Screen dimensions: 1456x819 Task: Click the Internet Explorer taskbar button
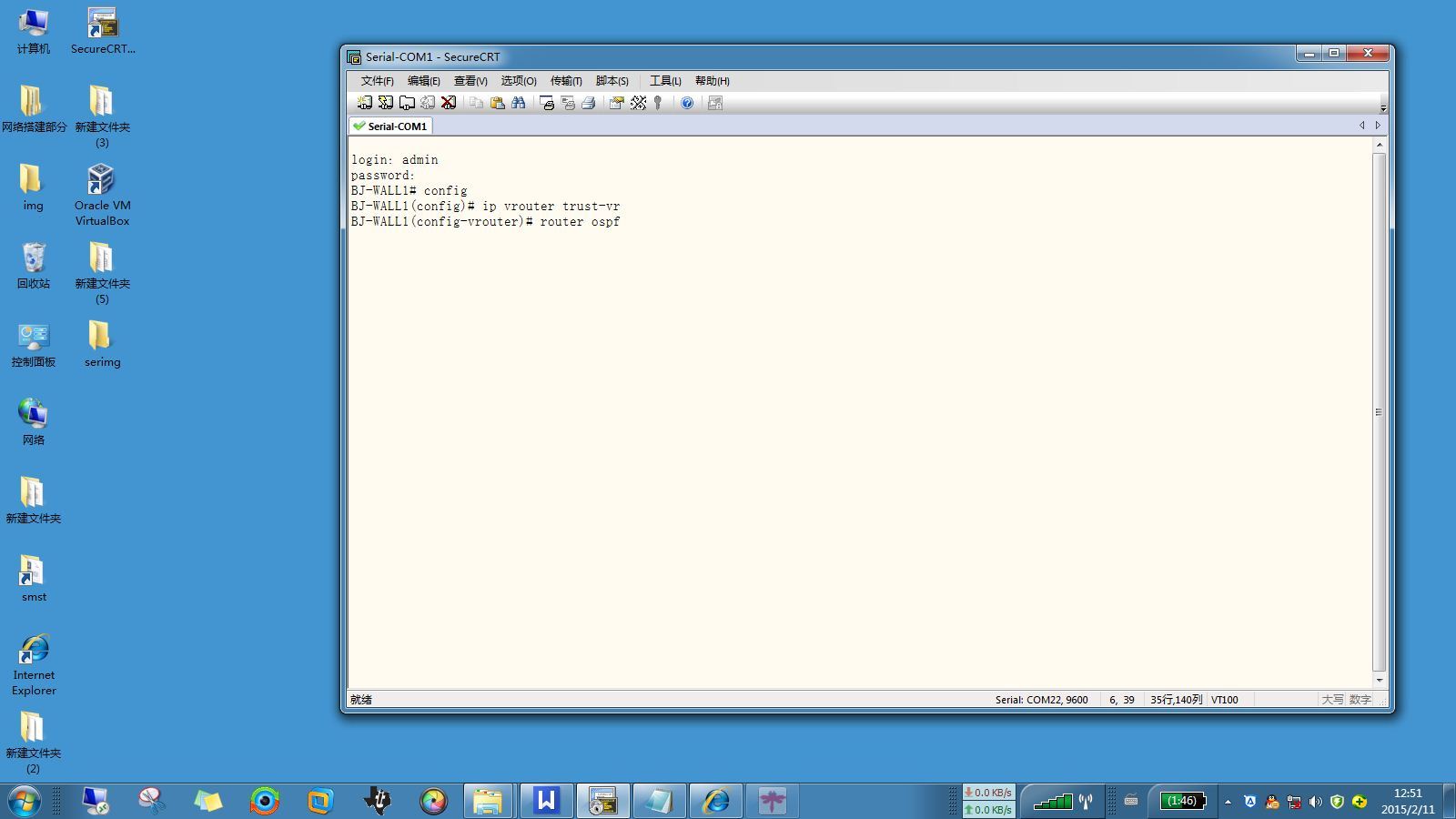tap(715, 801)
